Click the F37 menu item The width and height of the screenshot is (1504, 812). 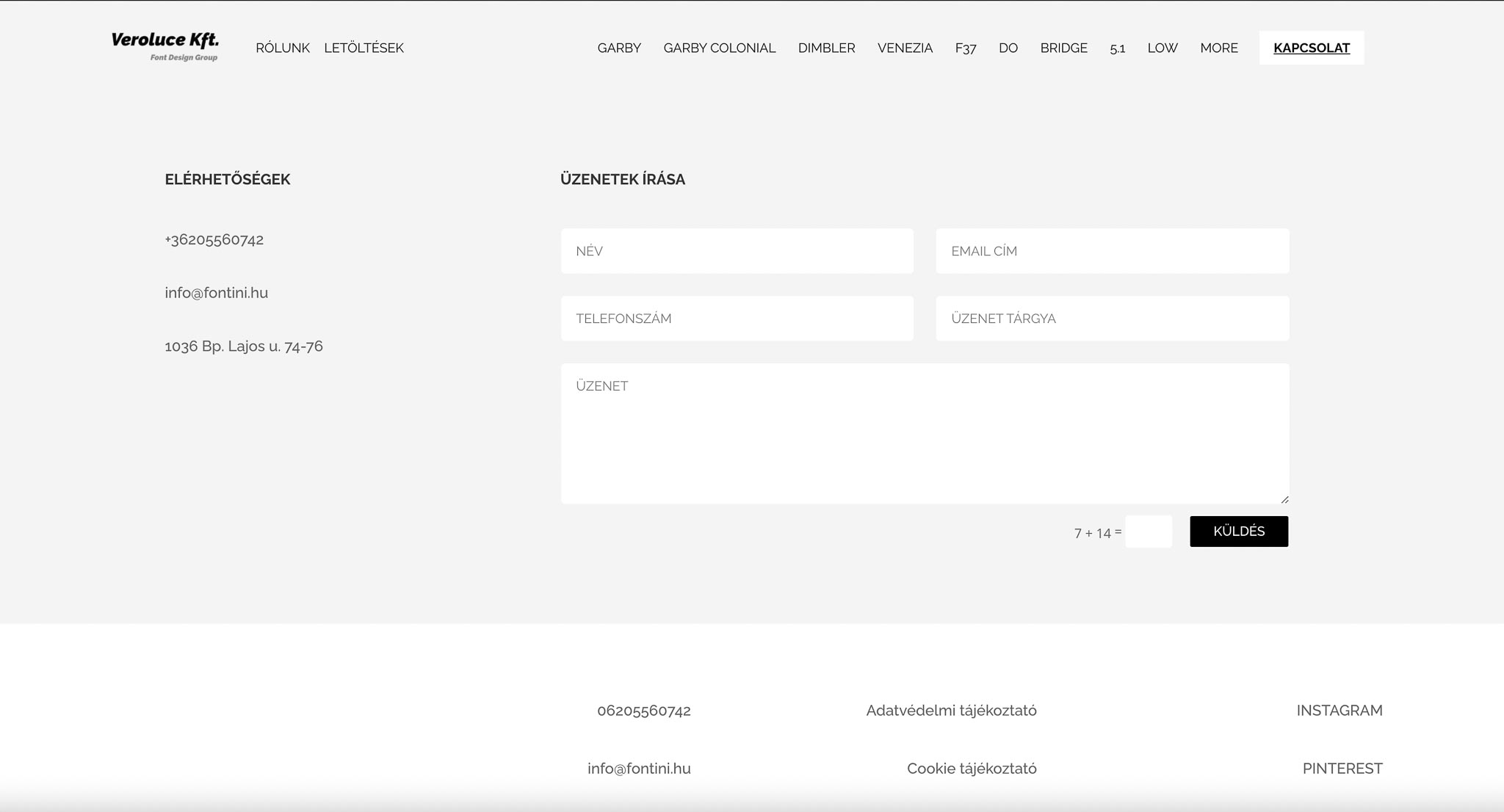click(x=965, y=48)
